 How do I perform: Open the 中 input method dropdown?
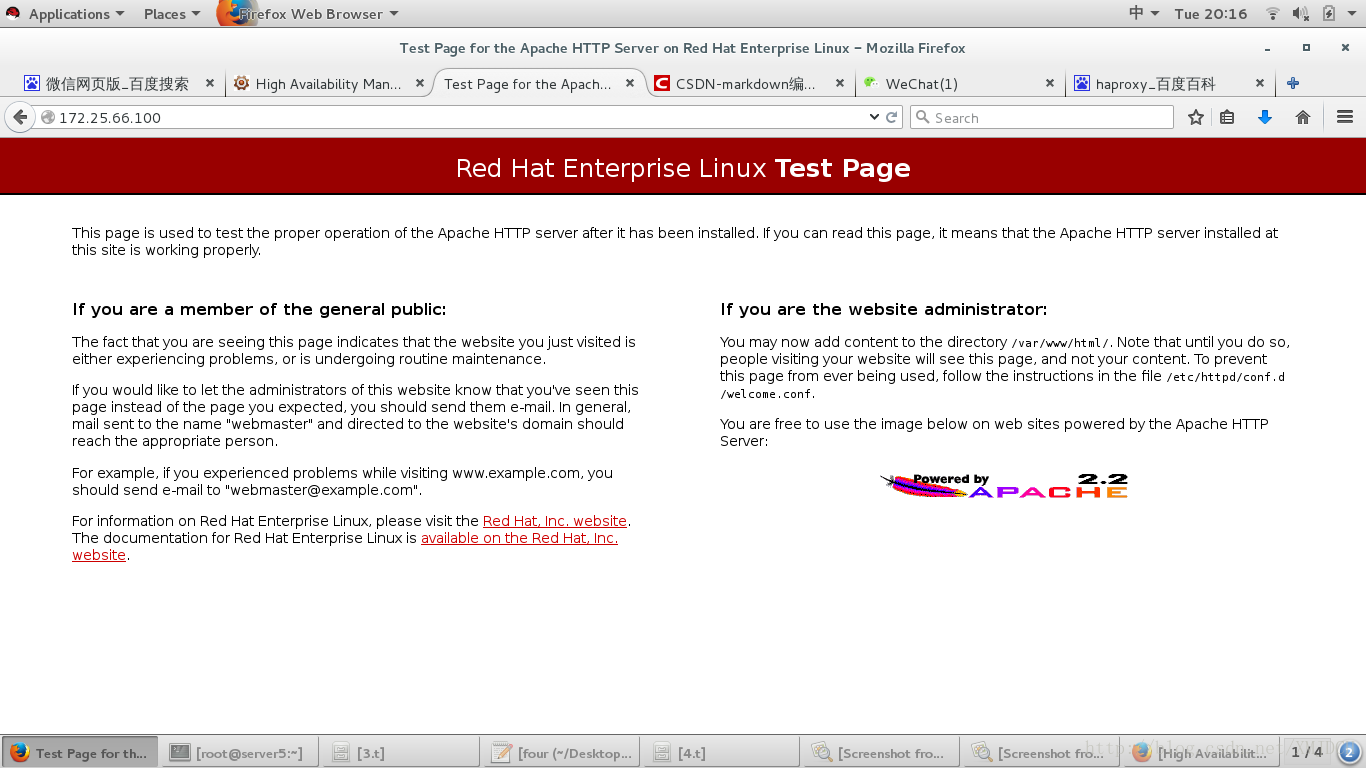tap(1144, 14)
